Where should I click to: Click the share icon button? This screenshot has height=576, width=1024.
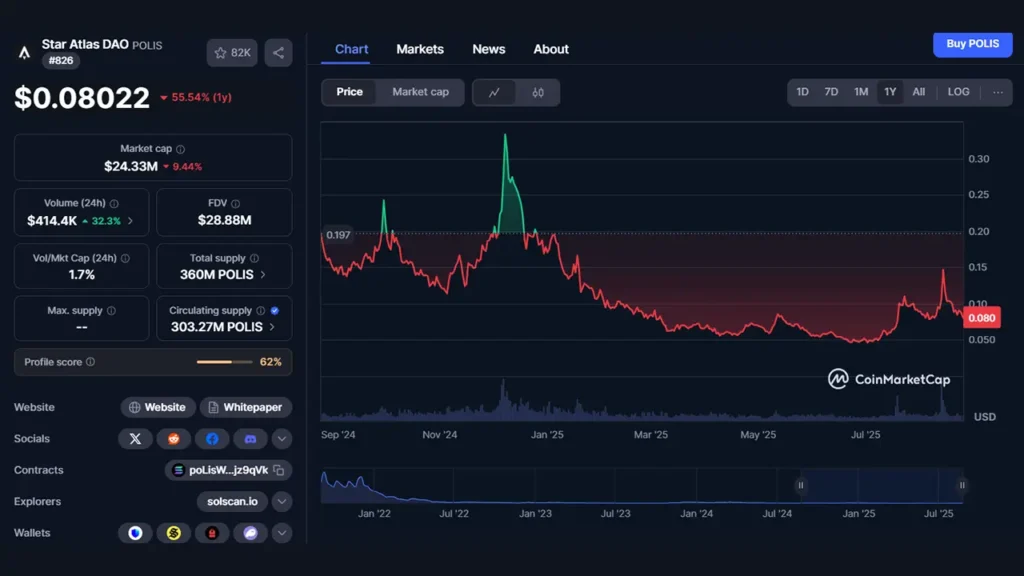(278, 53)
